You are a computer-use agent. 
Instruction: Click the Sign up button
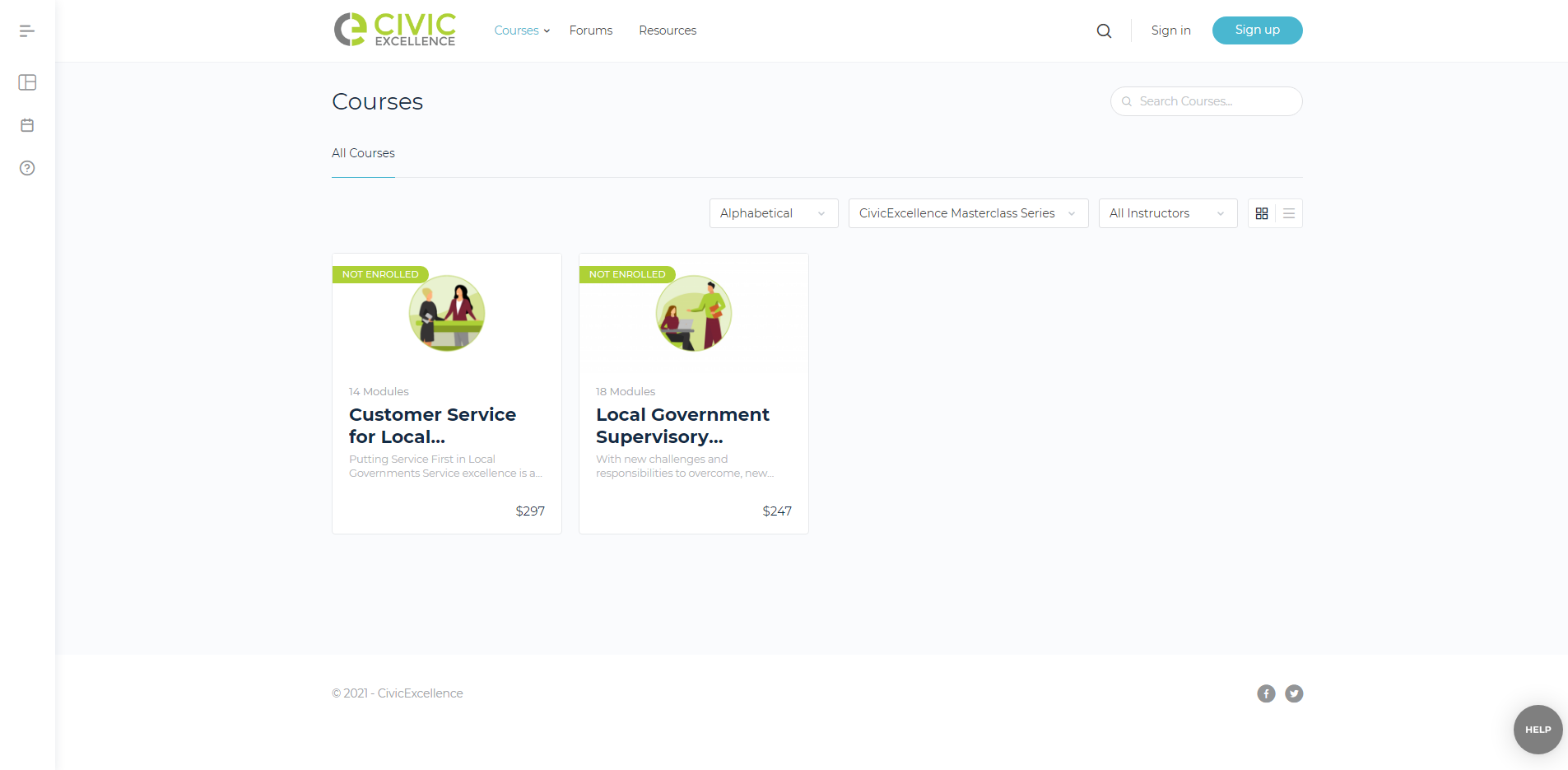pyautogui.click(x=1257, y=30)
